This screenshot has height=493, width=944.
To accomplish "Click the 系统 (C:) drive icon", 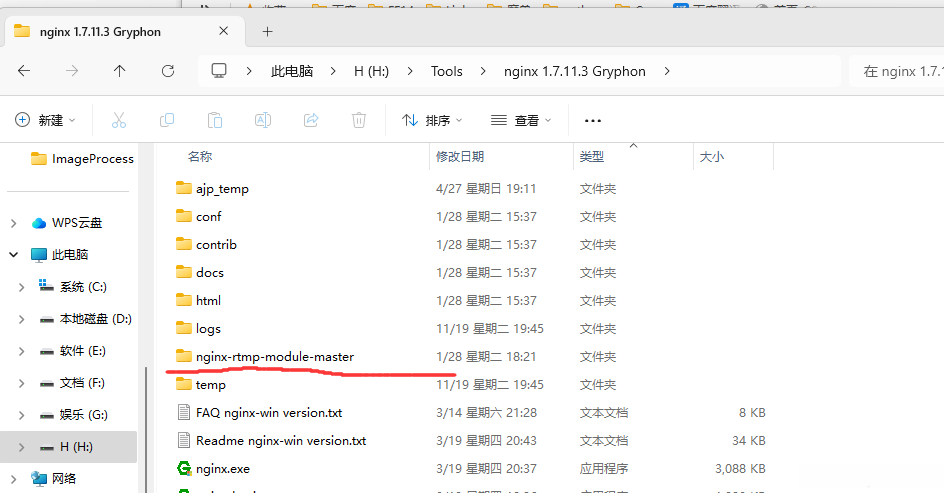I will point(46,286).
